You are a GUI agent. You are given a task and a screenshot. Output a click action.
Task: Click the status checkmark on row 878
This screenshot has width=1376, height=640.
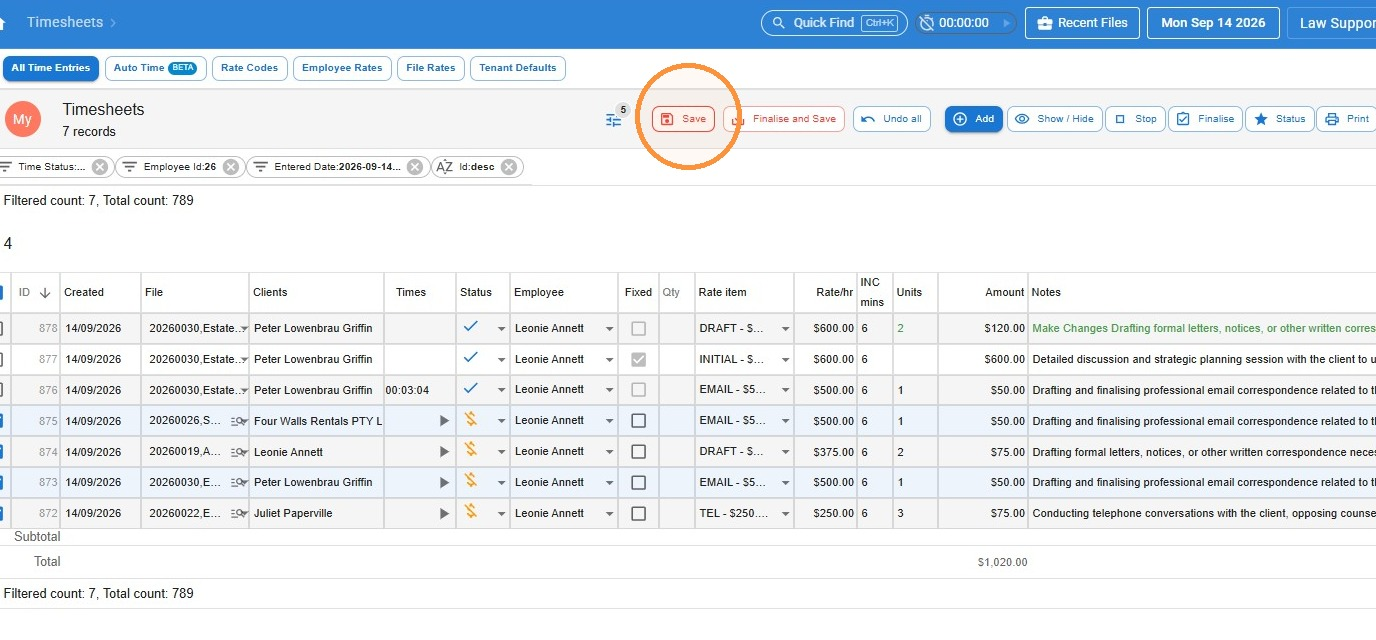pos(471,327)
